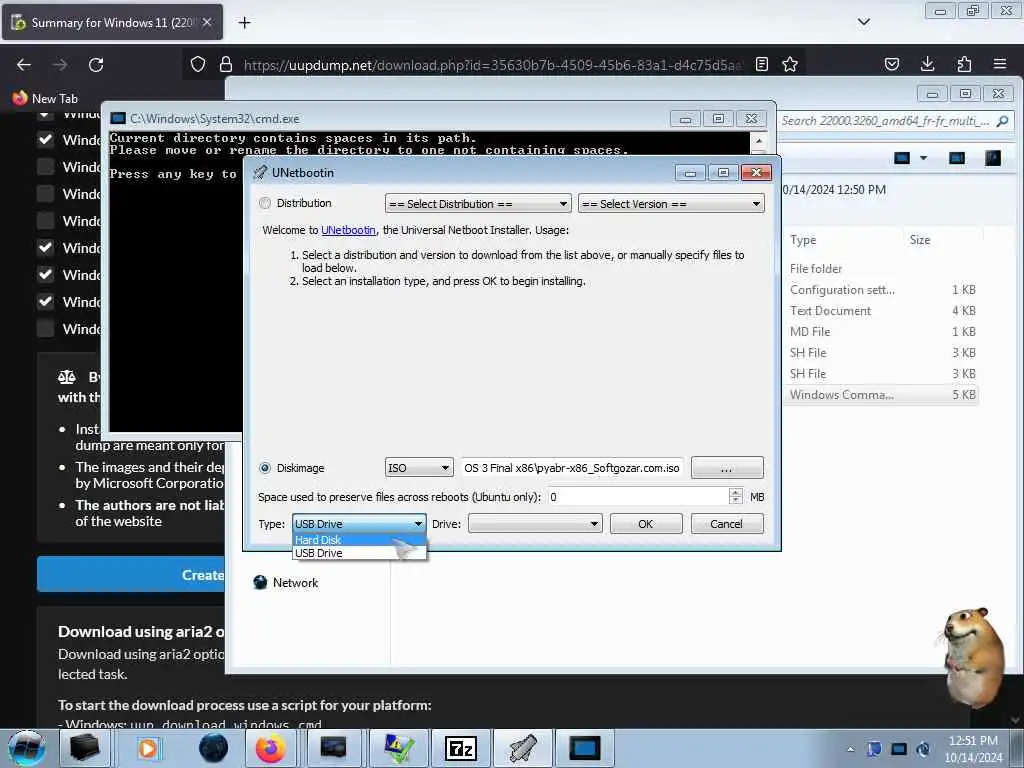1024x768 pixels.
Task: Open Firefox extensions puzzle icon
Action: pyautogui.click(x=964, y=65)
